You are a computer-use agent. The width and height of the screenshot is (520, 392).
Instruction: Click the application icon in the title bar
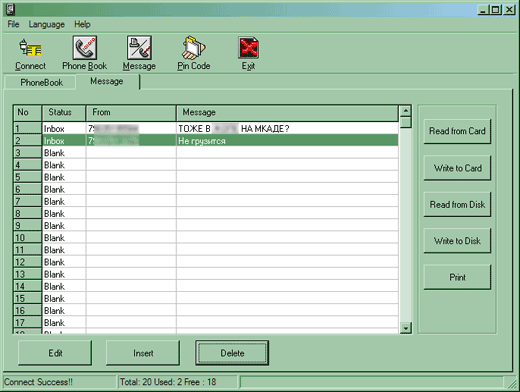tap(10, 9)
